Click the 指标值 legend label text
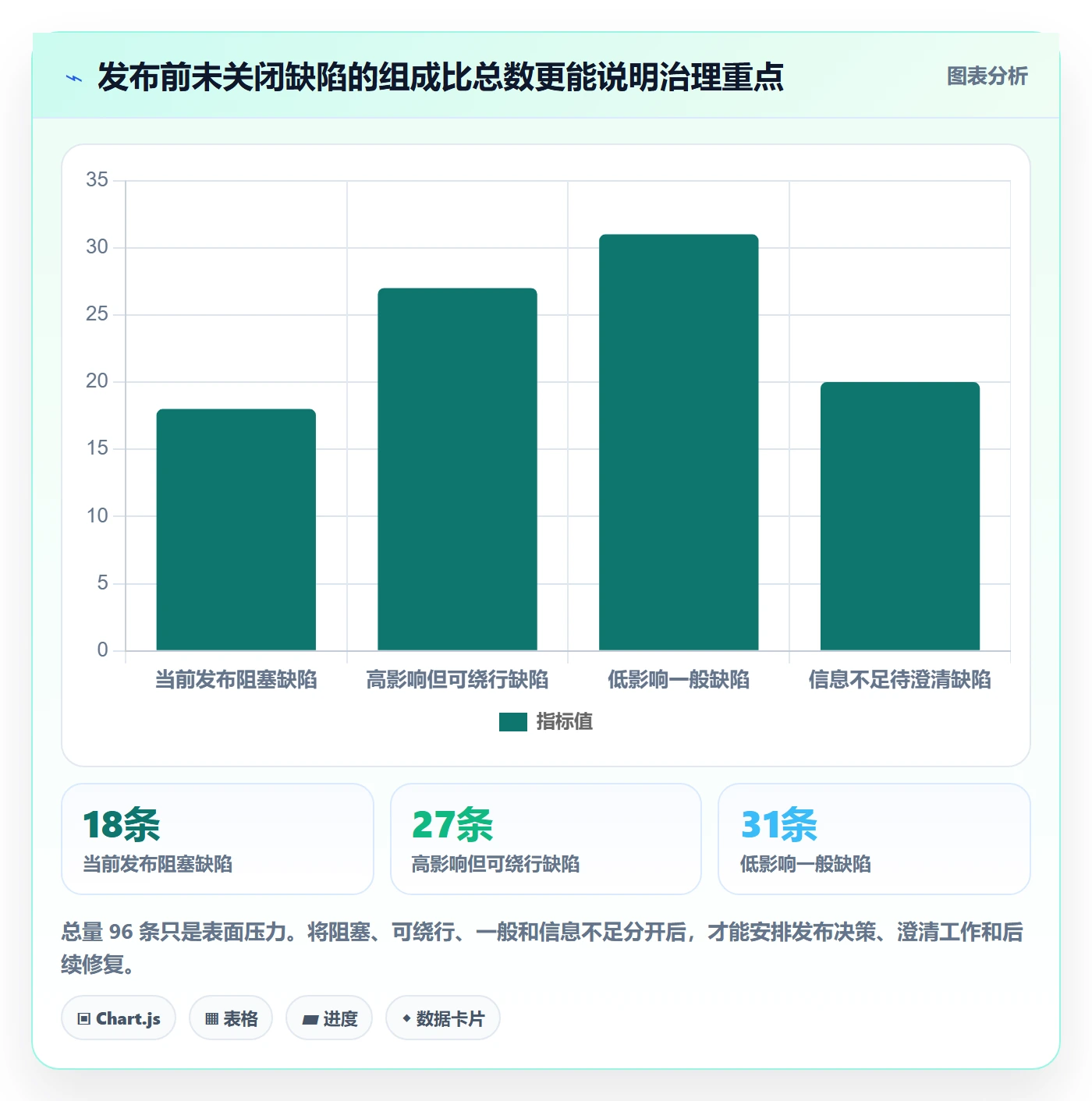Screen dimensions: 1092x1101 (565, 722)
